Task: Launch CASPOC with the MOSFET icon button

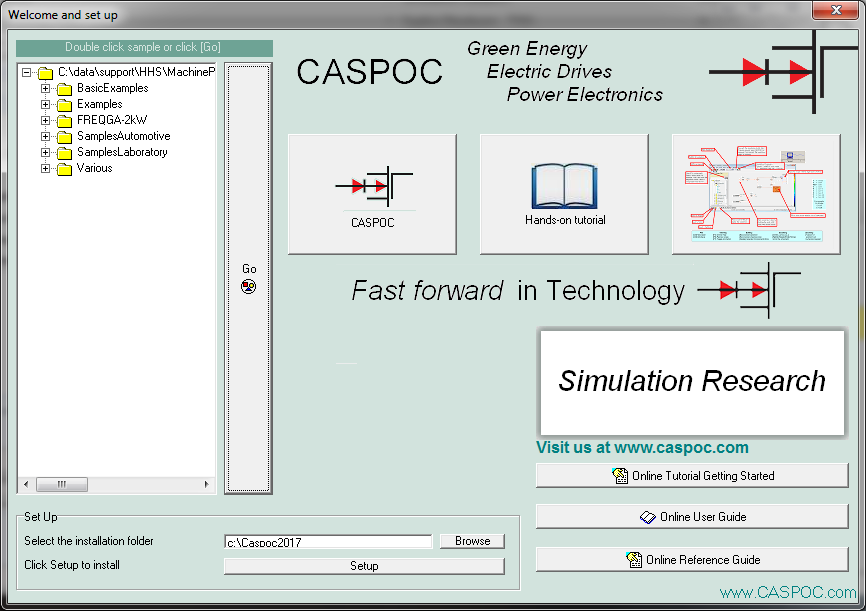Action: coord(372,194)
